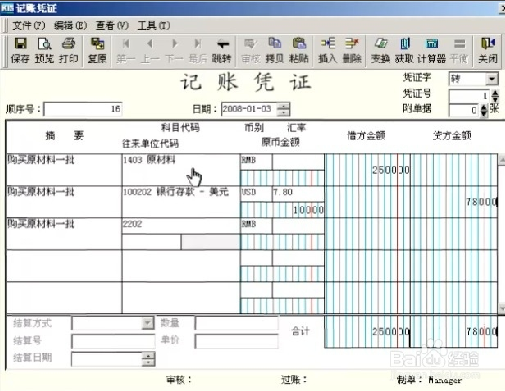Click the 保存 (Save) toolbar icon

pos(21,50)
